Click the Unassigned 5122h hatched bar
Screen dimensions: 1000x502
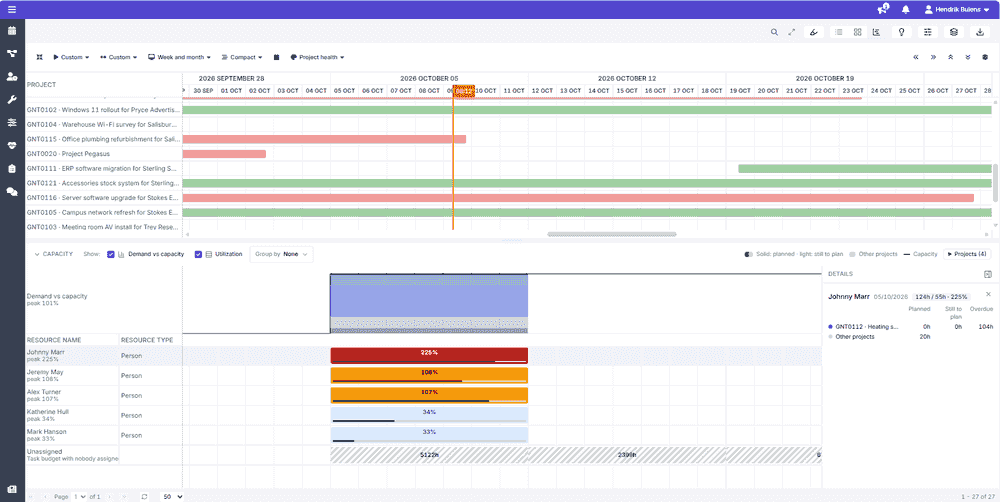(x=429, y=455)
